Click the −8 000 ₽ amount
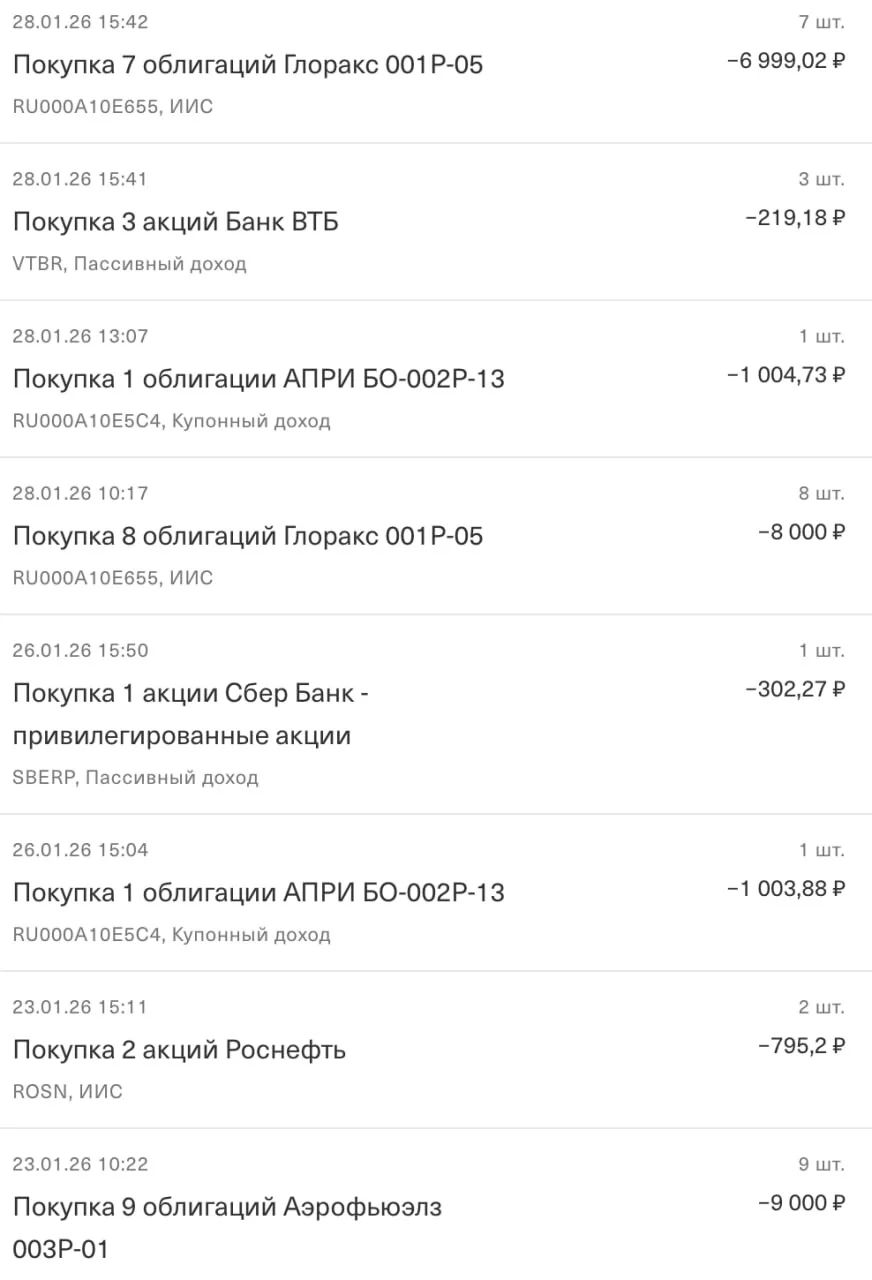Image resolution: width=872 pixels, height=1280 pixels. 802,532
